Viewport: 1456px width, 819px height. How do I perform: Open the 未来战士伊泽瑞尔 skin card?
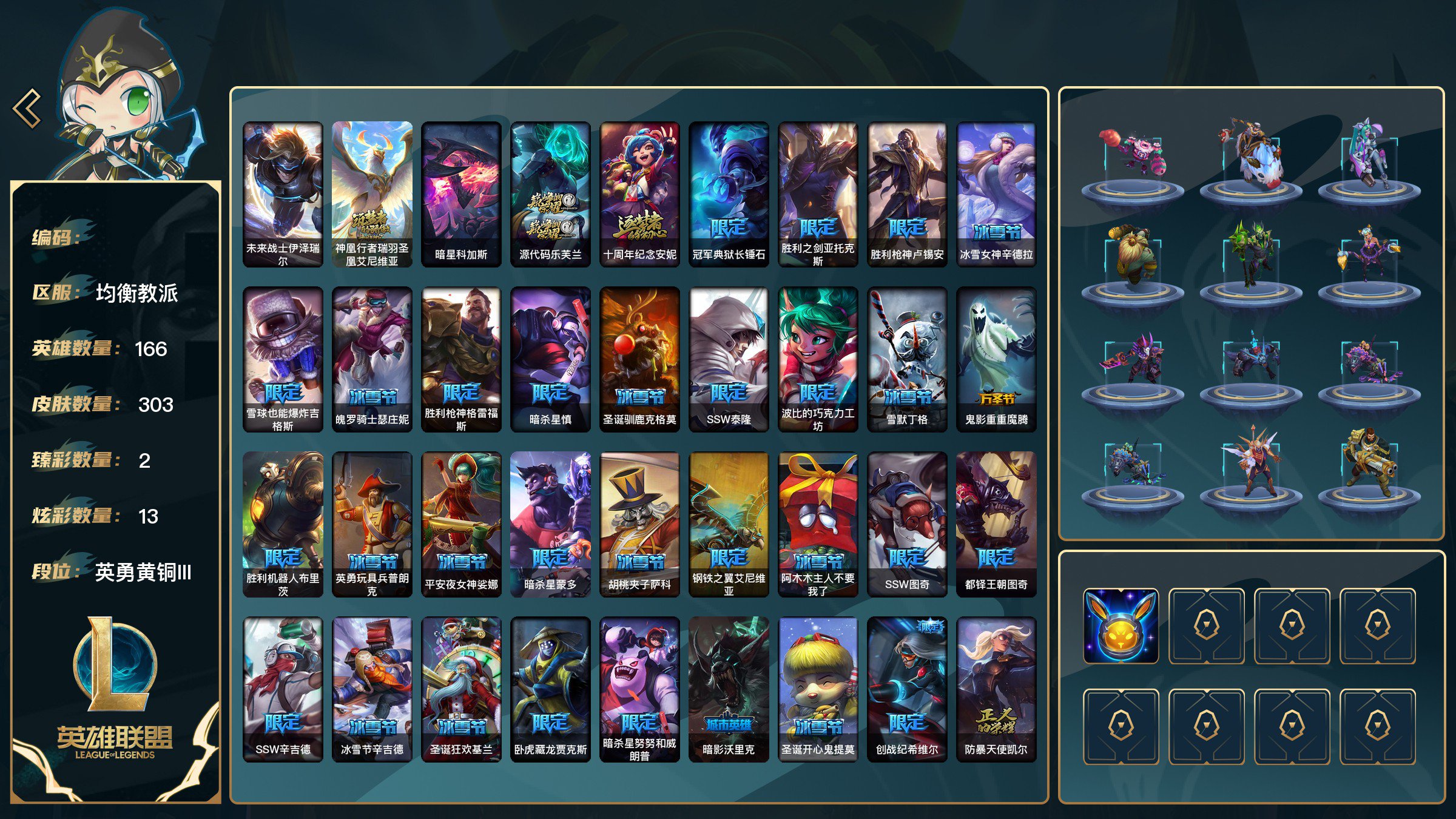(283, 194)
